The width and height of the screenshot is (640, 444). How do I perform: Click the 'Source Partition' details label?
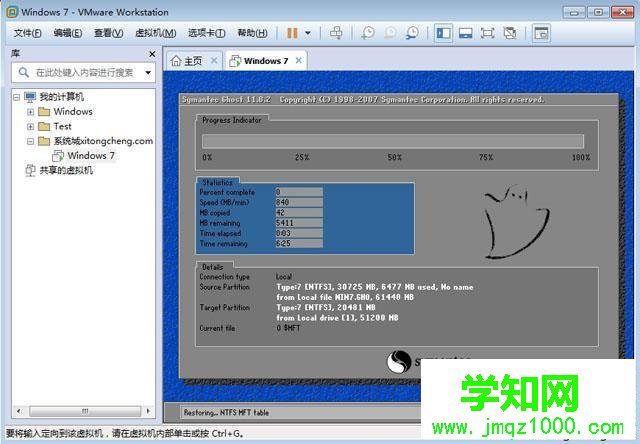pos(224,287)
